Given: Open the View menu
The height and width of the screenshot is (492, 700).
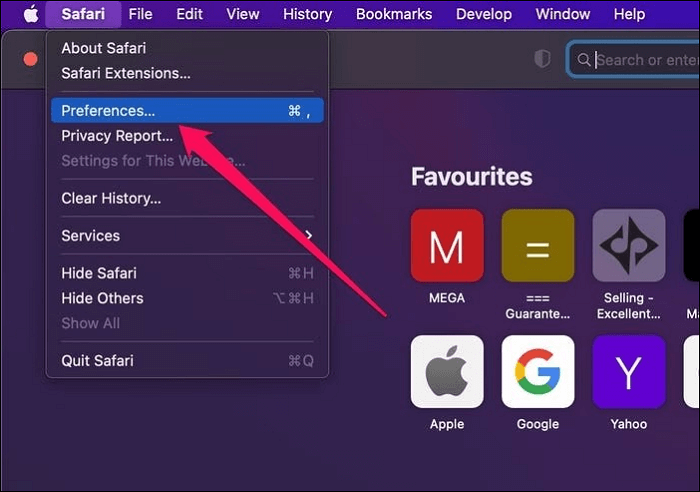Looking at the screenshot, I should point(242,14).
